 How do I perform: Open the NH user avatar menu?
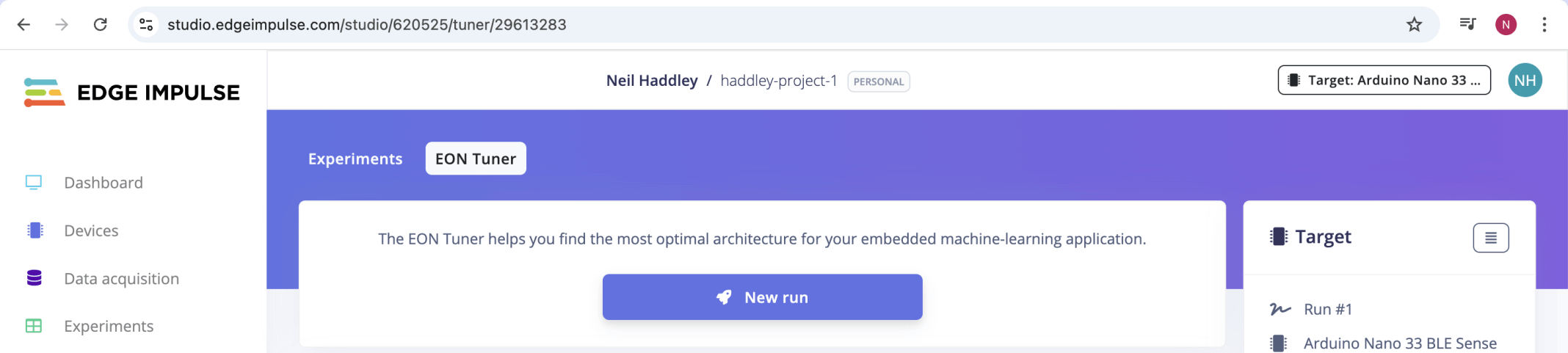pyautogui.click(x=1525, y=81)
